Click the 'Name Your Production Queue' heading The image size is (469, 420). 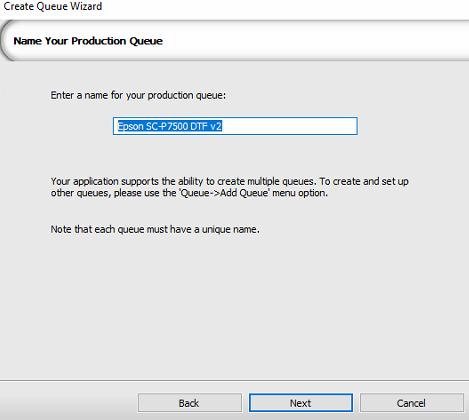tap(88, 41)
